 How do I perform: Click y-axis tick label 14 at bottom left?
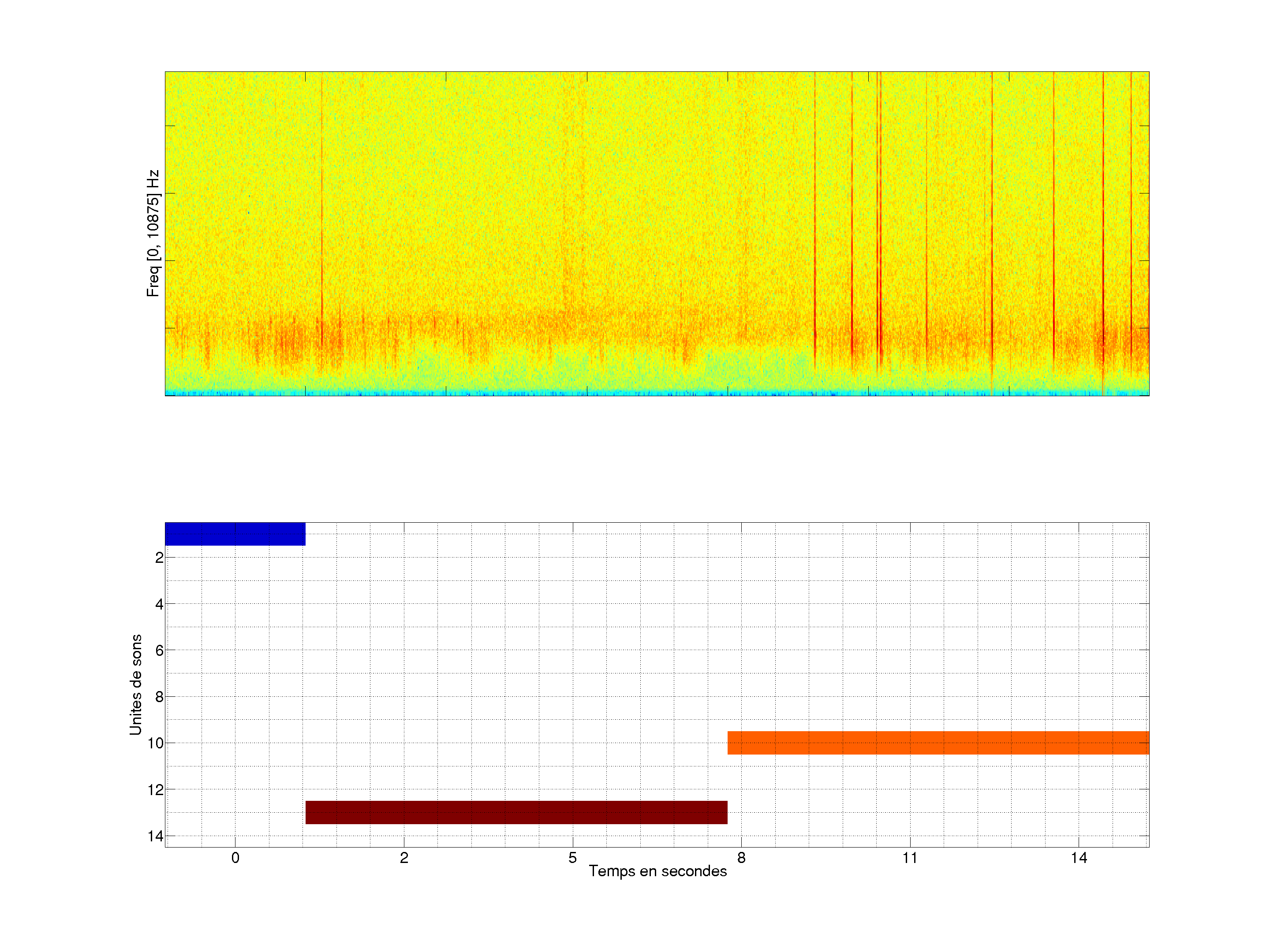pyautogui.click(x=156, y=837)
